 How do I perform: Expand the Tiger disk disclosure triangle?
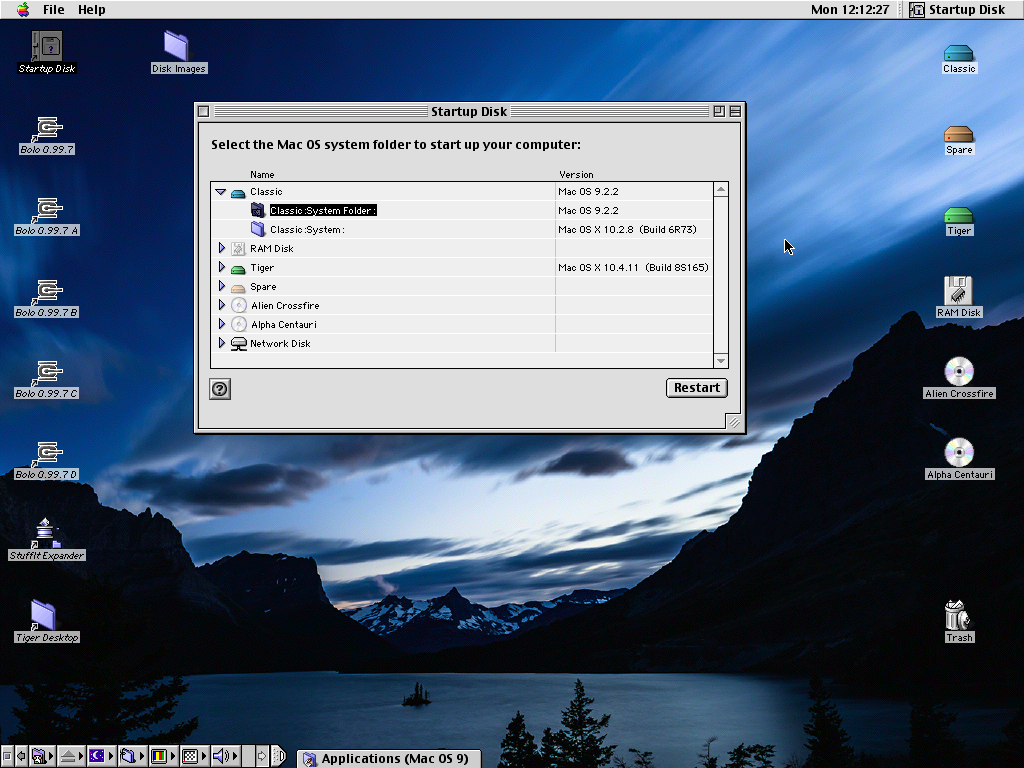222,268
